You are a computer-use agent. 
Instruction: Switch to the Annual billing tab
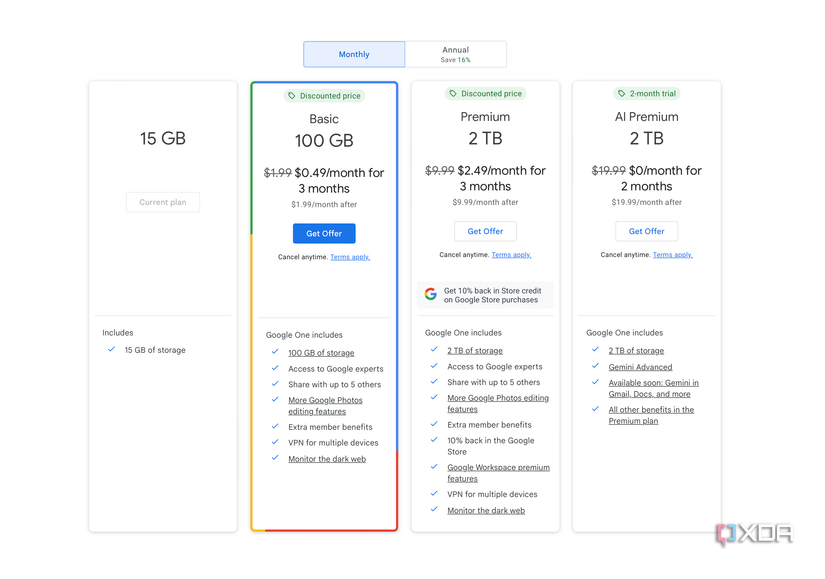(x=455, y=54)
